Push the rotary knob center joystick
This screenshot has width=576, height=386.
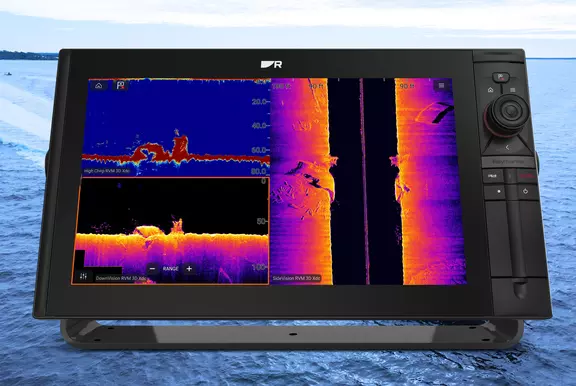point(510,110)
